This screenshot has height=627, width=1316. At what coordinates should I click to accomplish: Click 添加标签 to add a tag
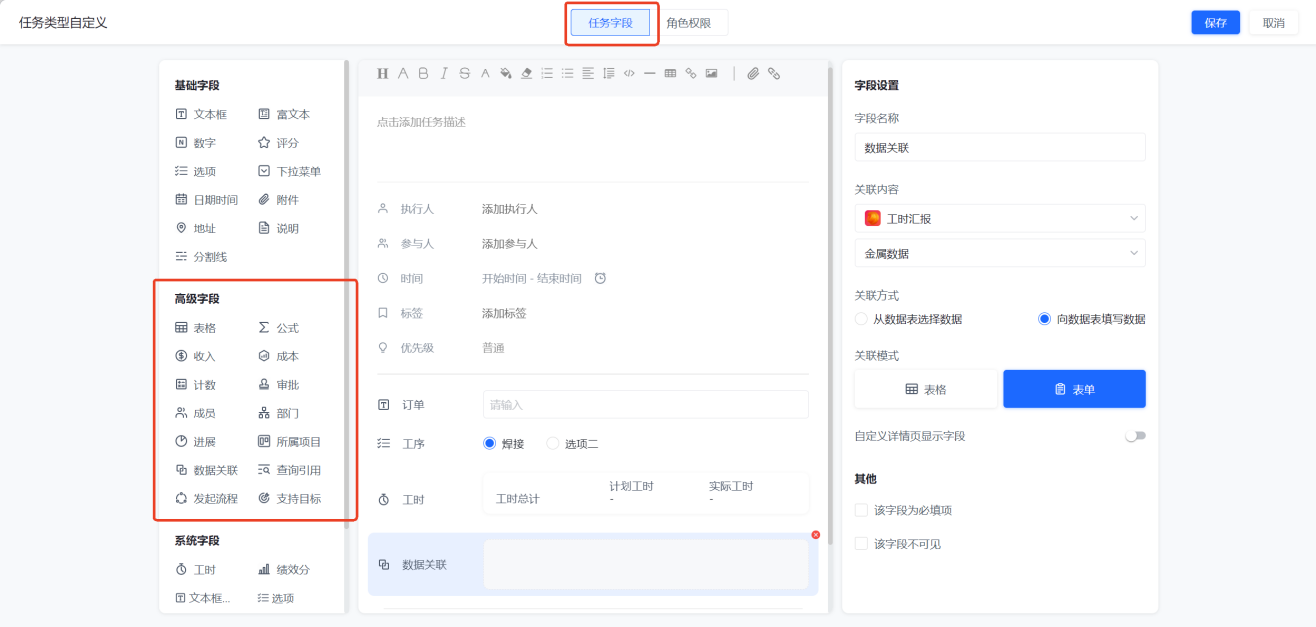[x=504, y=313]
